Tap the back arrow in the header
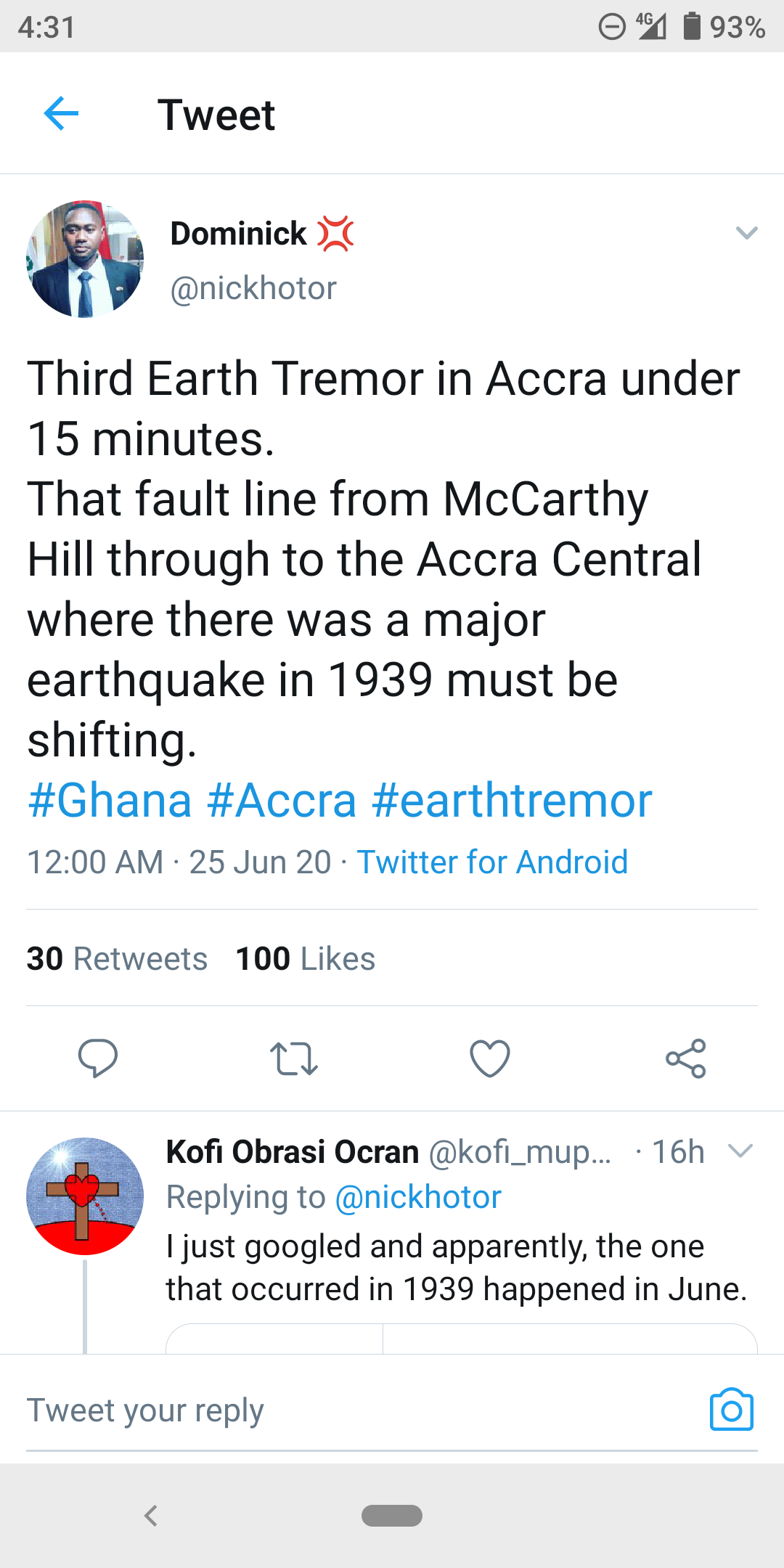This screenshot has height=1568, width=784. (x=61, y=114)
